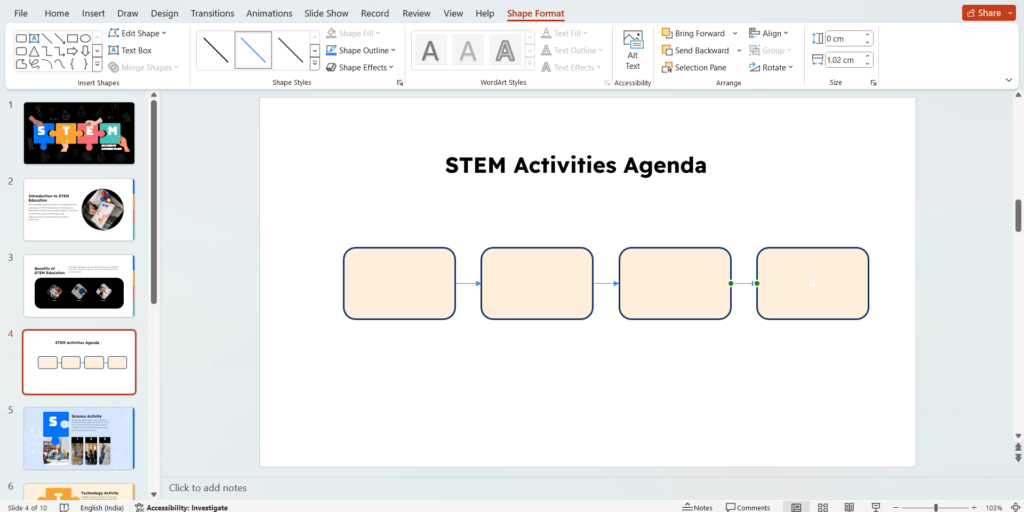Select the first black line shape style
The width and height of the screenshot is (1024, 512).
coord(215,49)
